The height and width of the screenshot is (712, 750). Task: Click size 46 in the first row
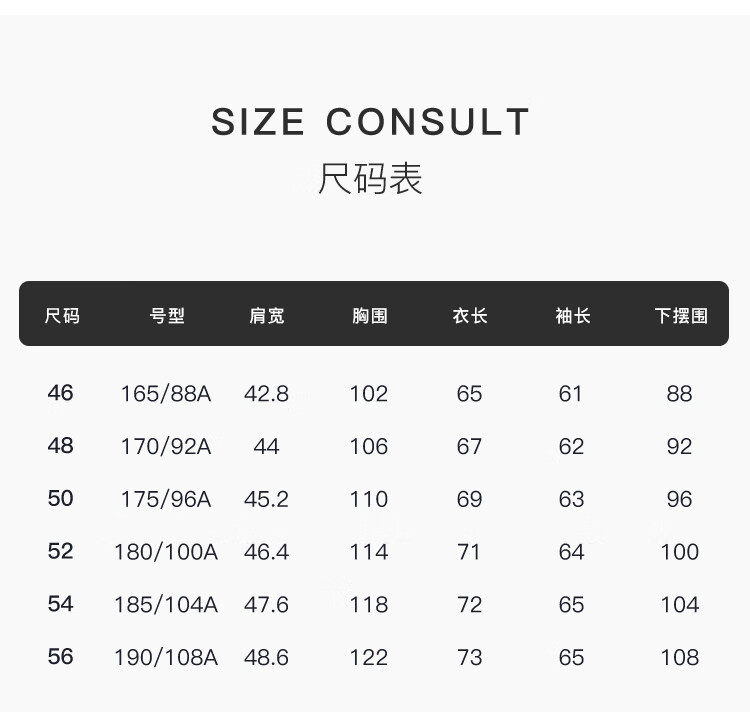coord(60,393)
